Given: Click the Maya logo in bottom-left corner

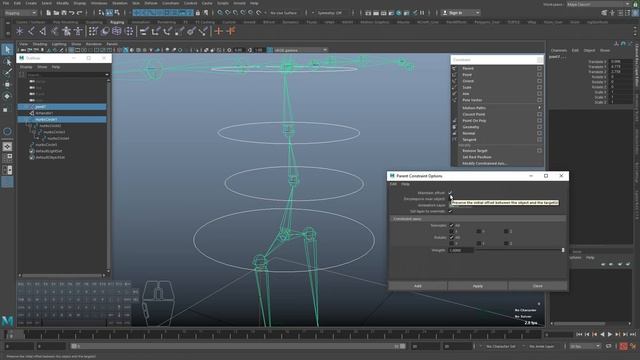Looking at the screenshot, I should (7, 321).
